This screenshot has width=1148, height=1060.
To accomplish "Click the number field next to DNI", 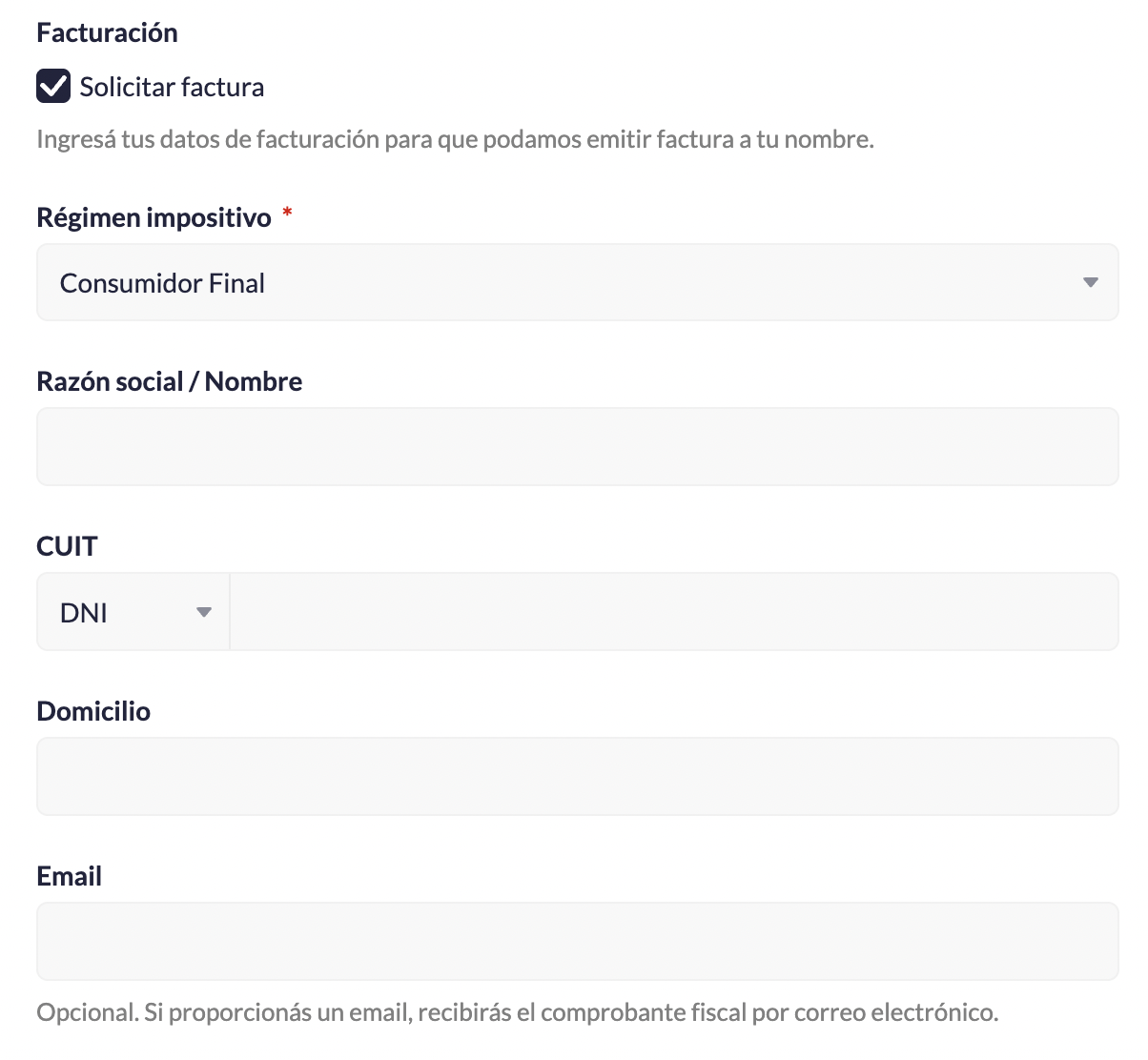I will pyautogui.click(x=673, y=612).
